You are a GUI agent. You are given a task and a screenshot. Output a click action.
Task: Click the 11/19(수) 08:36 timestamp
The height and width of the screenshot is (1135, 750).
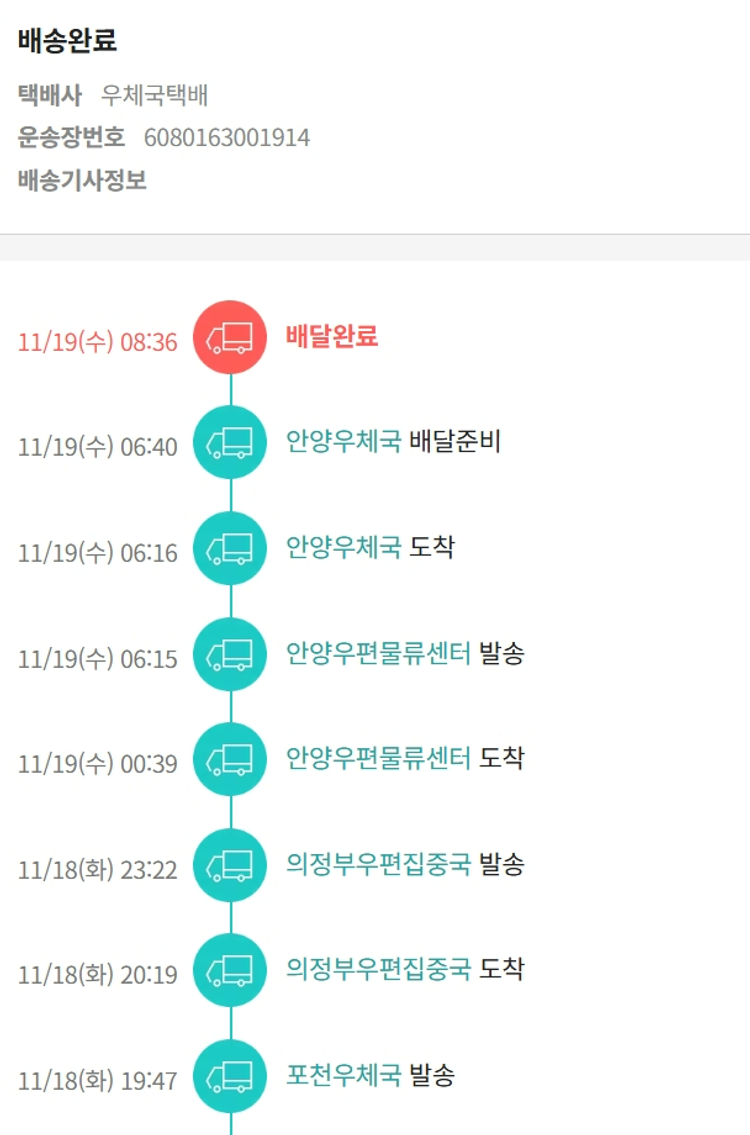(97, 342)
